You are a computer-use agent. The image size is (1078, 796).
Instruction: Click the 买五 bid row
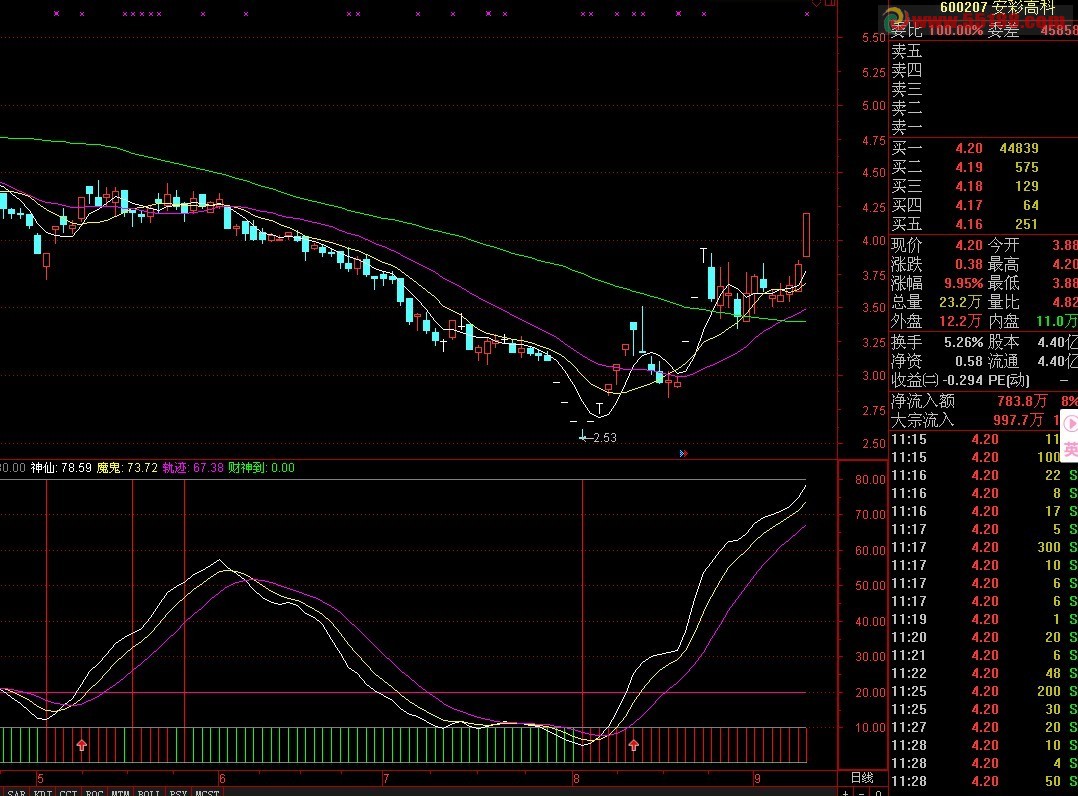pos(984,224)
